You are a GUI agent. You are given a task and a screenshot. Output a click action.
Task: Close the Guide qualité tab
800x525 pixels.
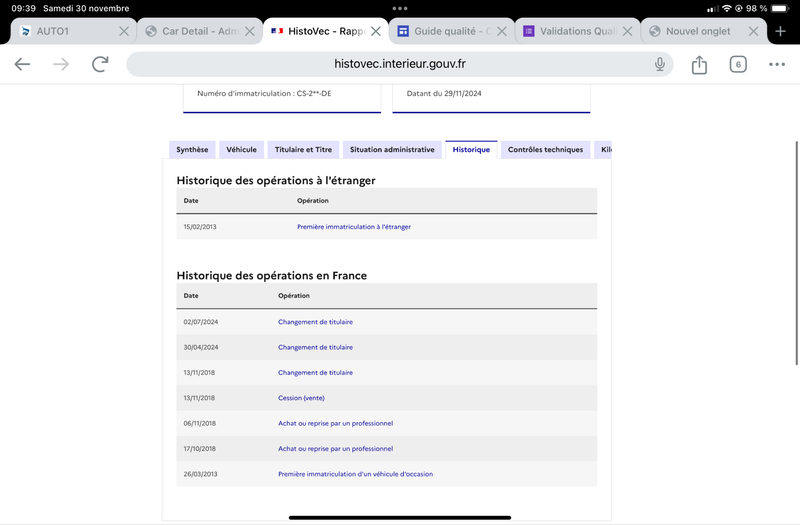[x=502, y=31]
